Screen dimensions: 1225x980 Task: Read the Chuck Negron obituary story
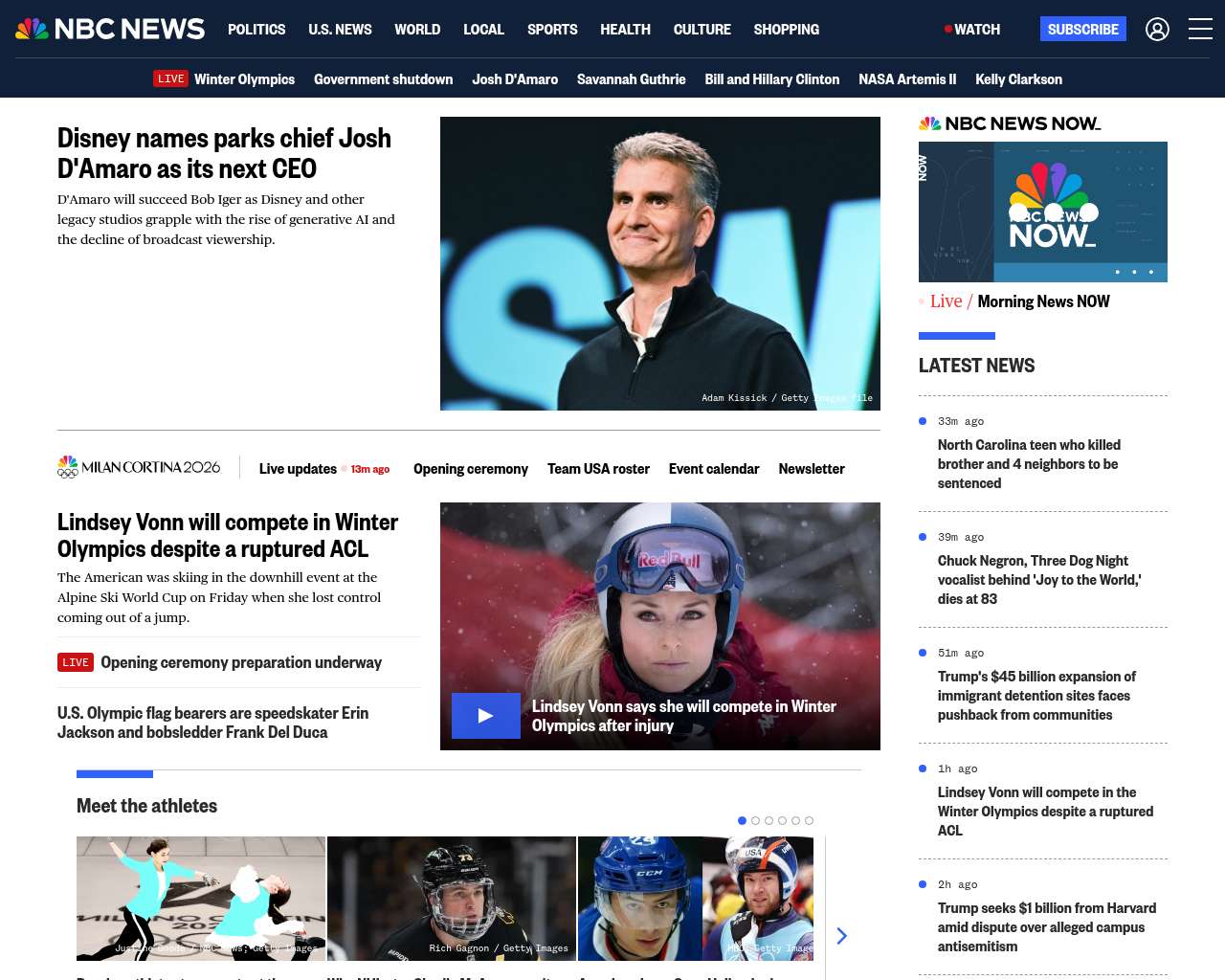(x=1038, y=580)
